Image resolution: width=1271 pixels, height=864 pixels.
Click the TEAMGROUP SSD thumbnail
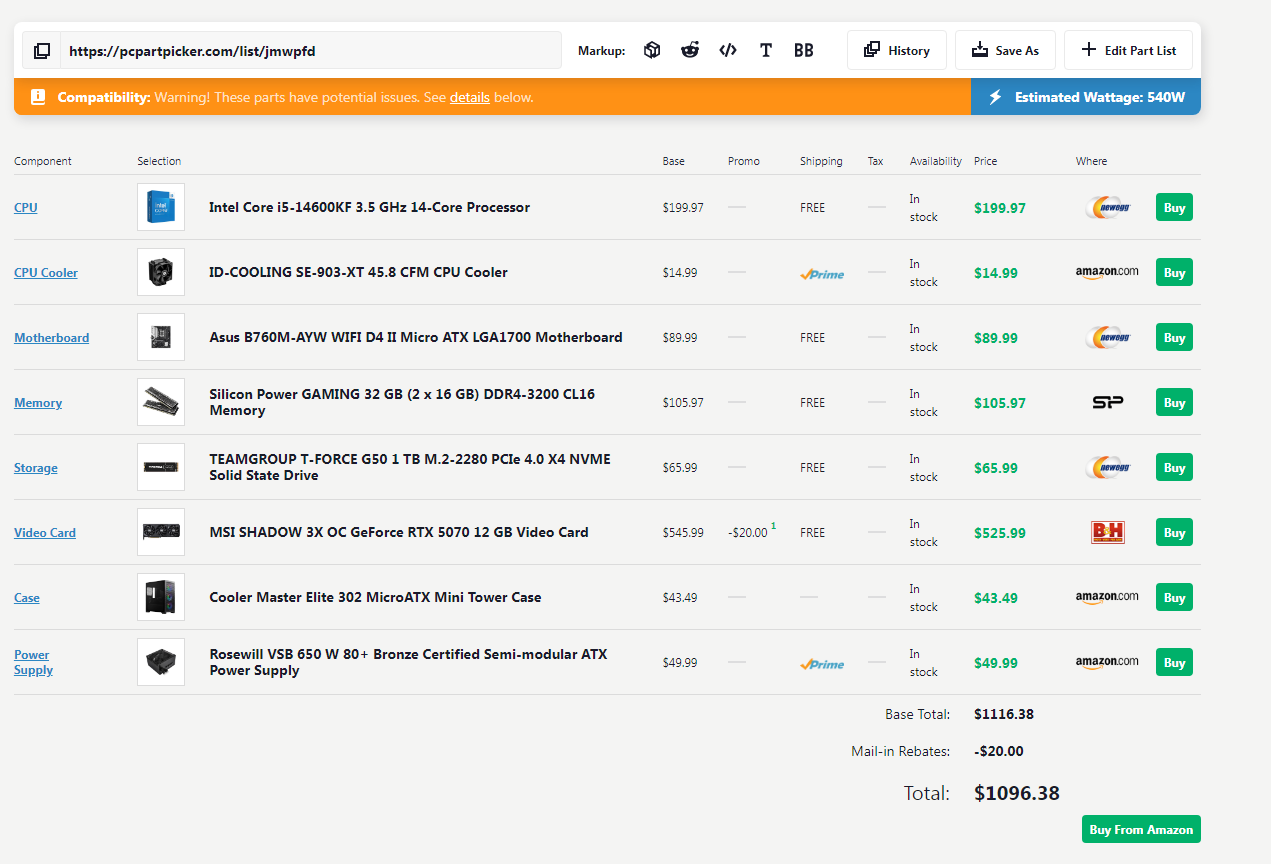pyautogui.click(x=161, y=467)
